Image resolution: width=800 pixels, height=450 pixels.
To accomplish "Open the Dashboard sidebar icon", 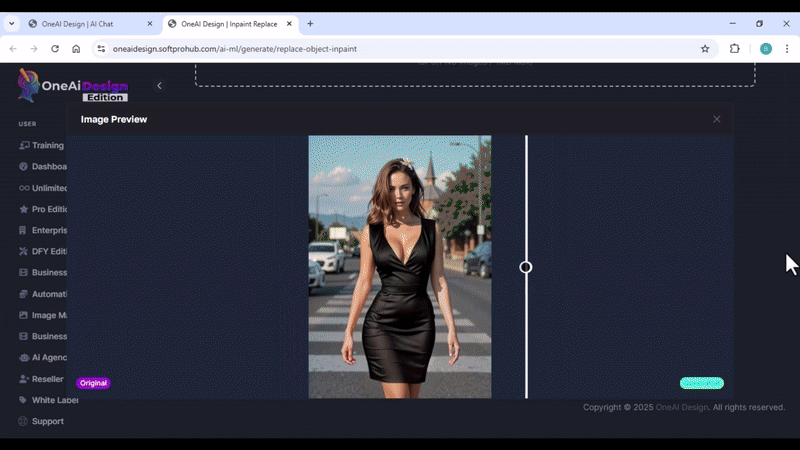I will 24,167.
